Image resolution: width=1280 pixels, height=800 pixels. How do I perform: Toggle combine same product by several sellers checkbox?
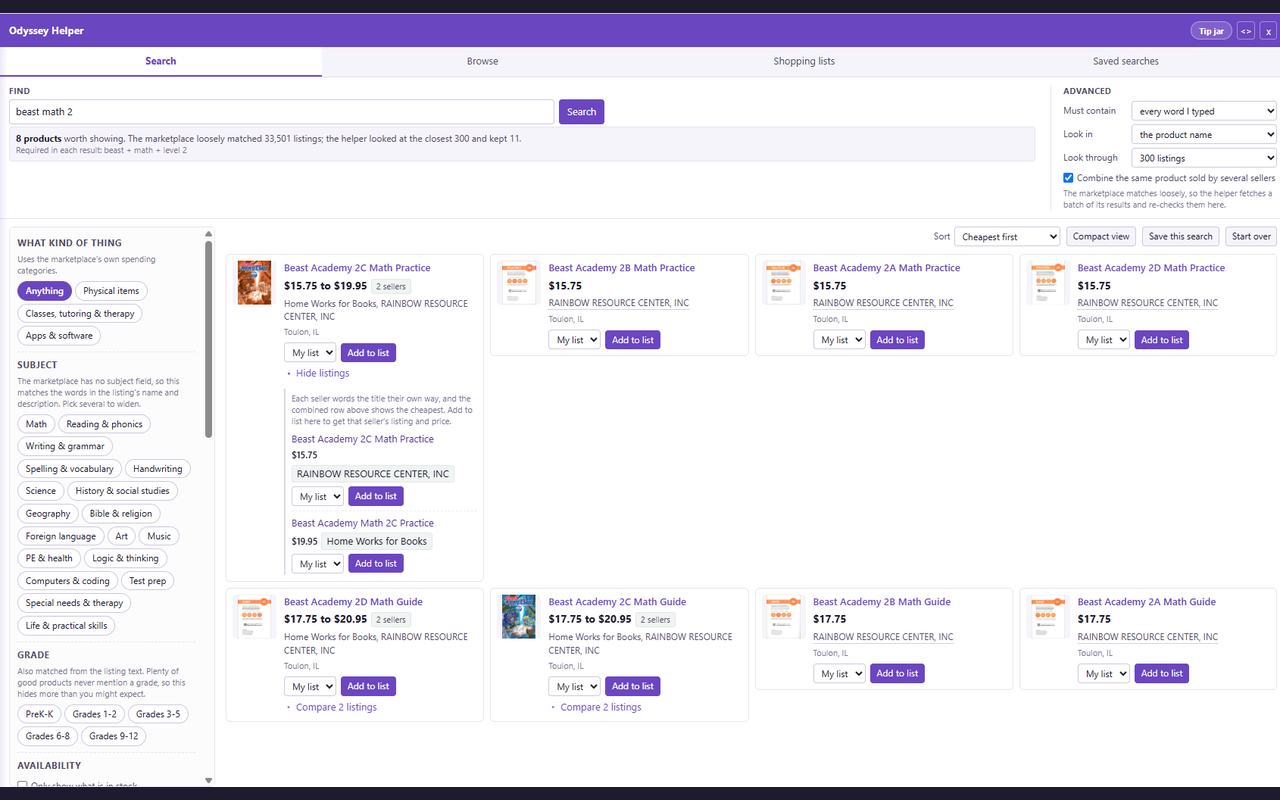coord(1069,178)
